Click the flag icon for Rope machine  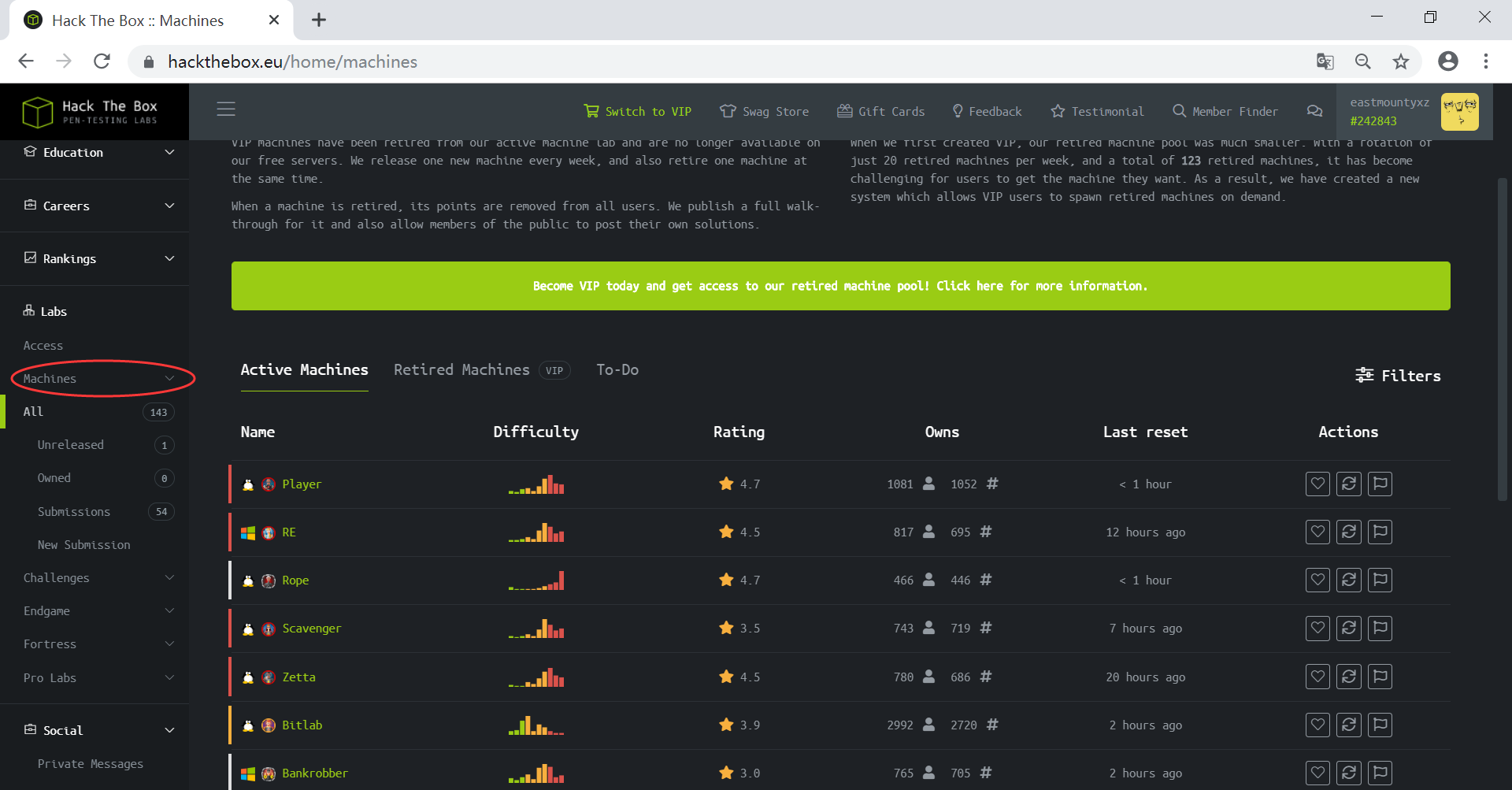(1380, 580)
